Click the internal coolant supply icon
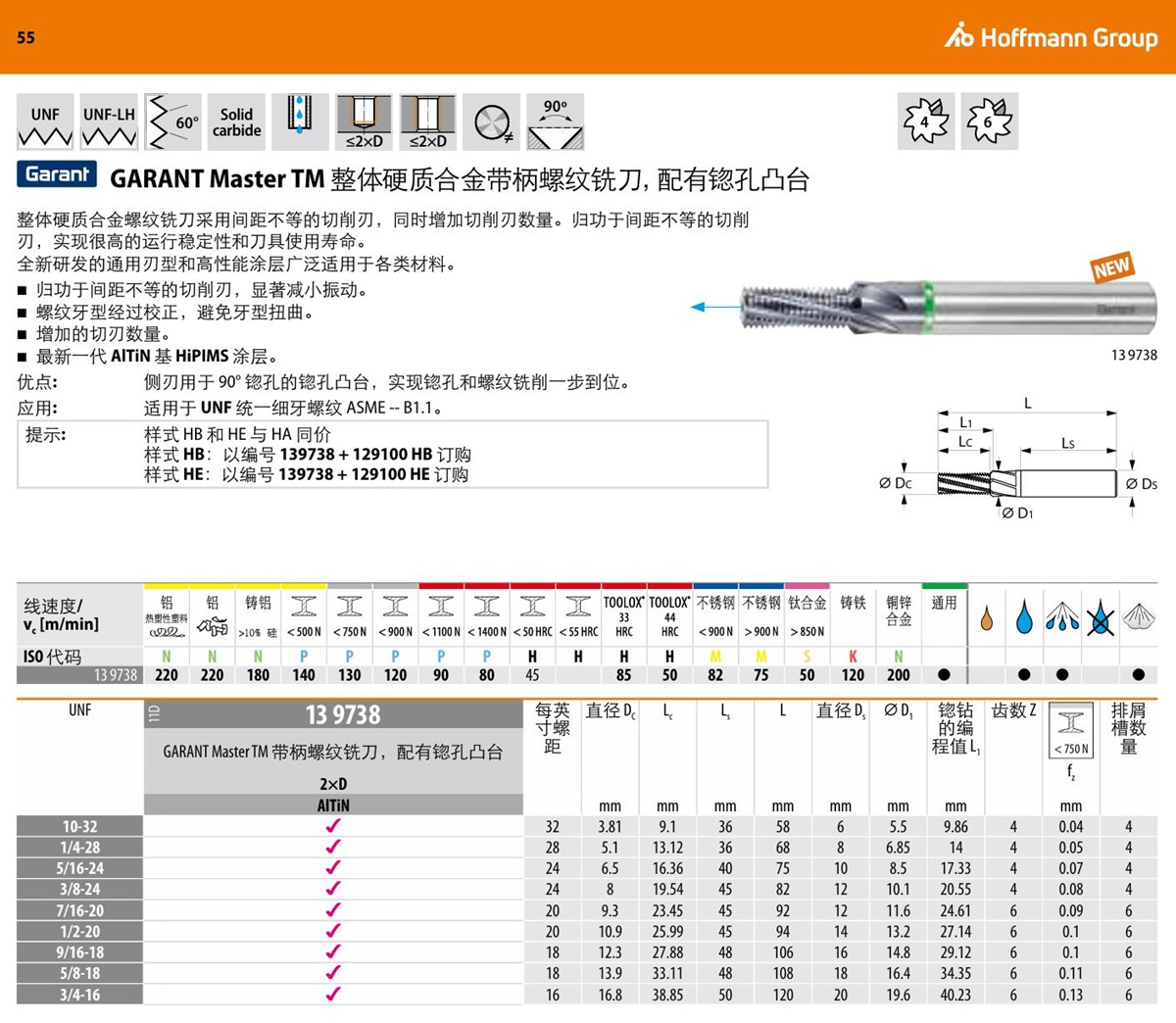The width and height of the screenshot is (1176, 1023). point(300,122)
